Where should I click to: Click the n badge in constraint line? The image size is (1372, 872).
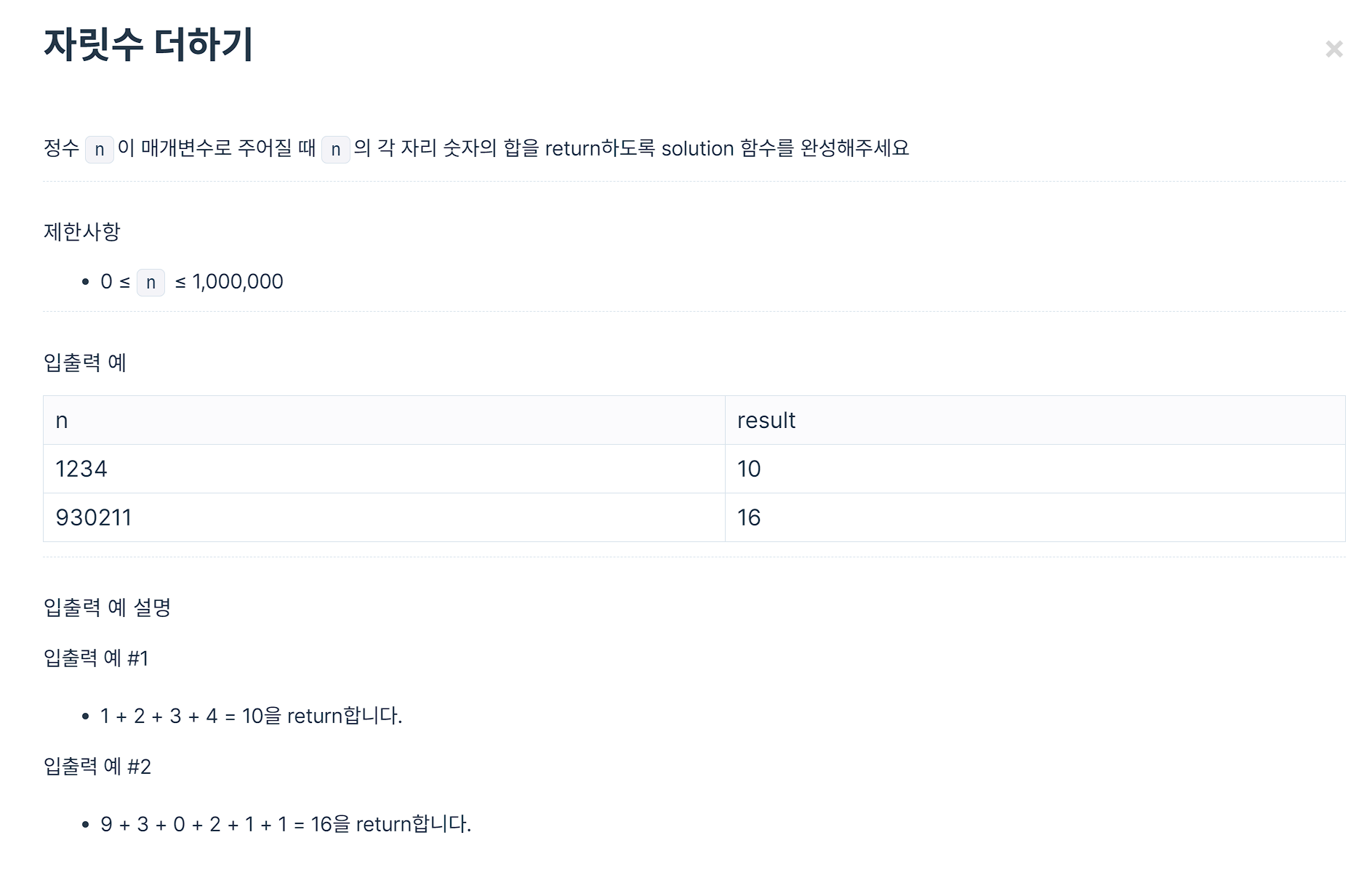pyautogui.click(x=151, y=282)
